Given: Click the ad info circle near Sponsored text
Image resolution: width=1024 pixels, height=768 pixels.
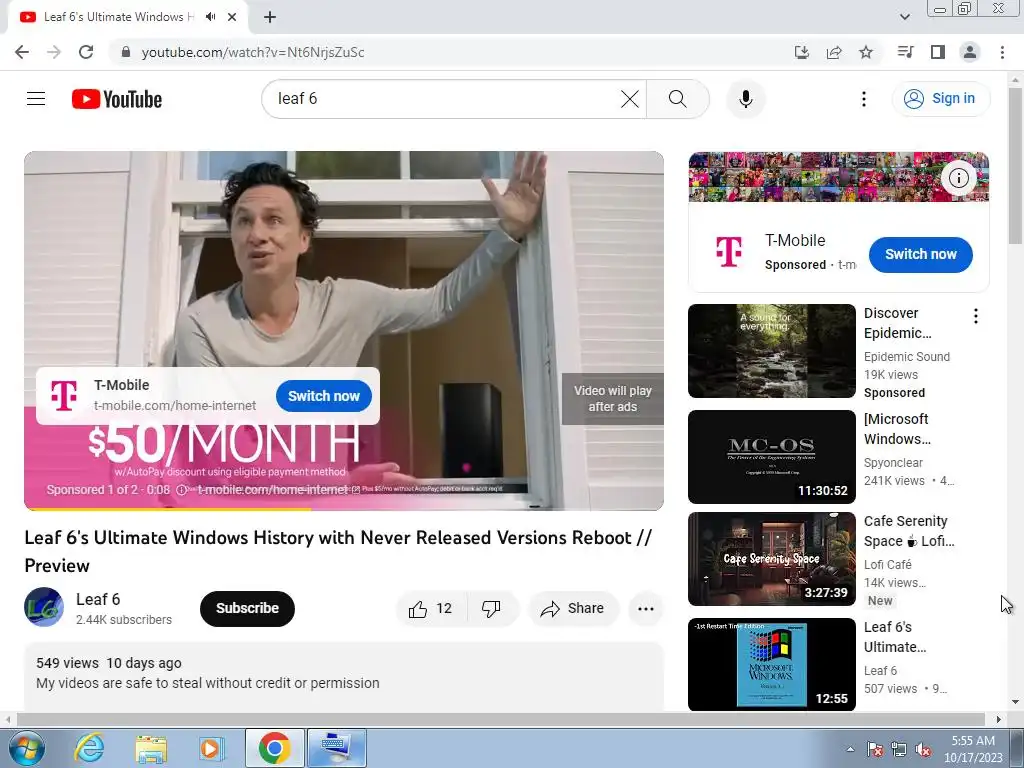Looking at the screenshot, I should pos(182,490).
